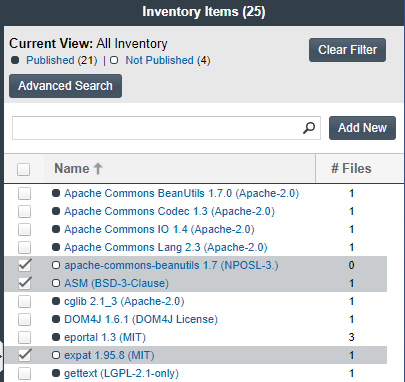Focus the inventory search text field

[157, 128]
